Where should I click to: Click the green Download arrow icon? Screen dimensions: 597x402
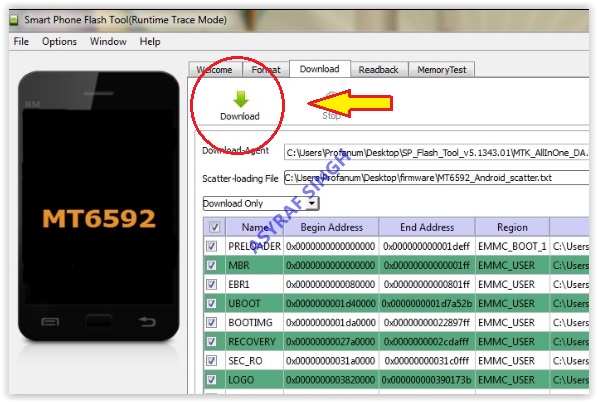click(x=240, y=99)
